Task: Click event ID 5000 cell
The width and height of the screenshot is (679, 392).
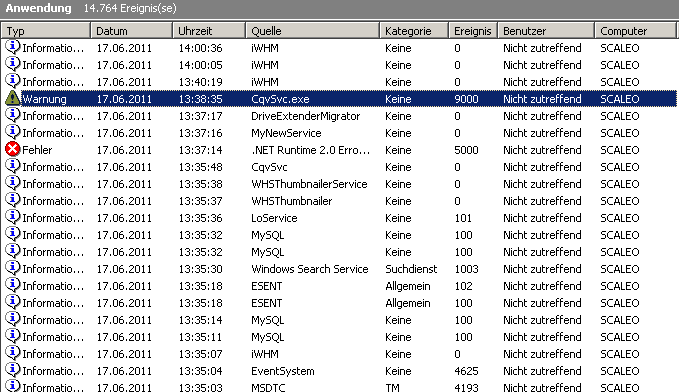Action: 466,150
